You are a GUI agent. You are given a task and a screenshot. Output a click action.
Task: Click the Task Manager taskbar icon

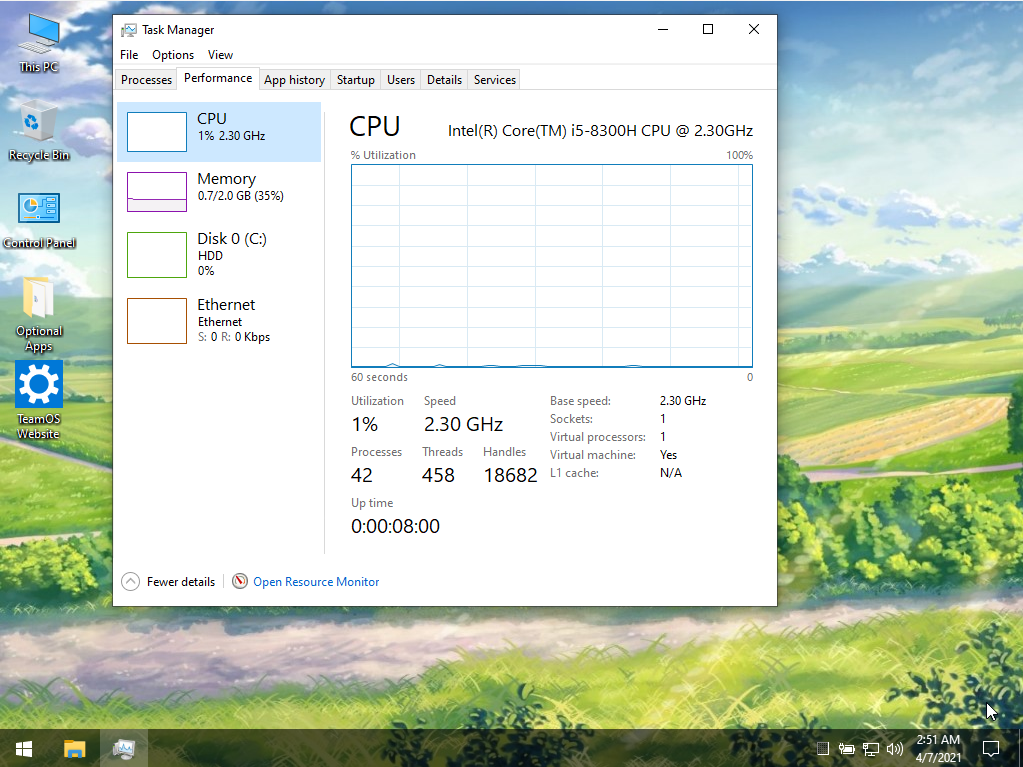[x=123, y=749]
